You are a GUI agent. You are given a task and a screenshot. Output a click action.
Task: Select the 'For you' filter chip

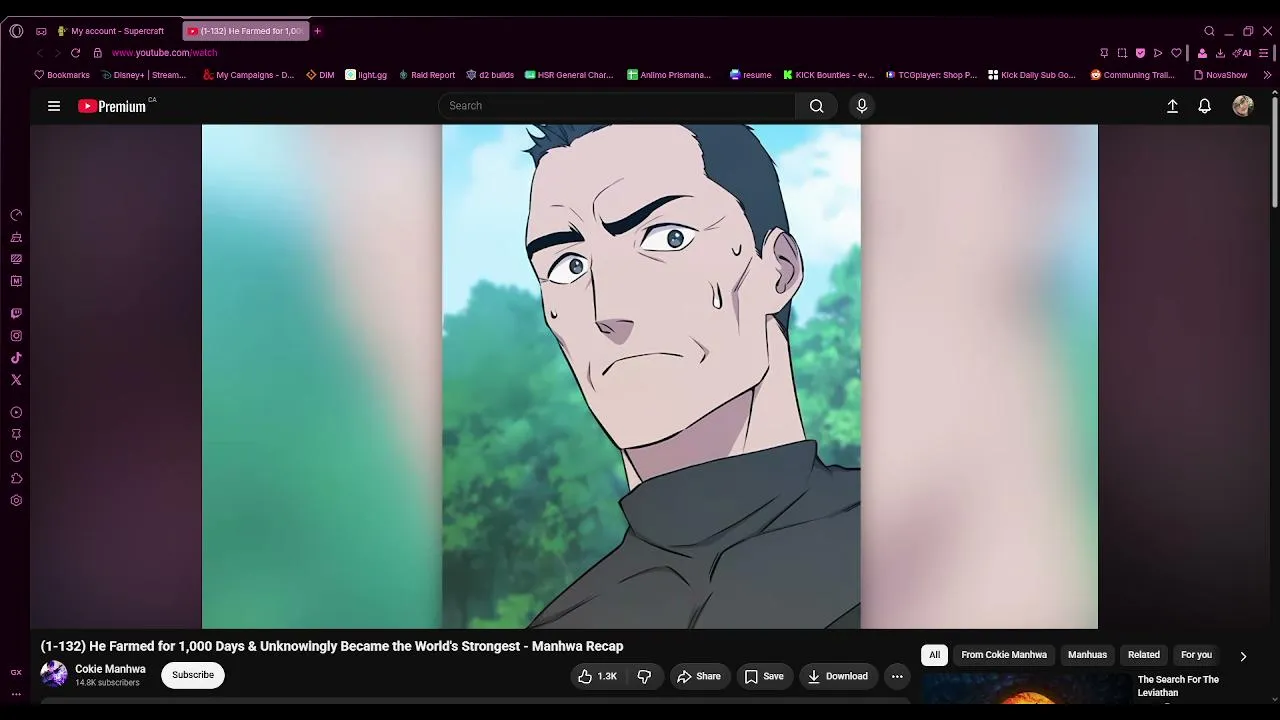coord(1196,655)
